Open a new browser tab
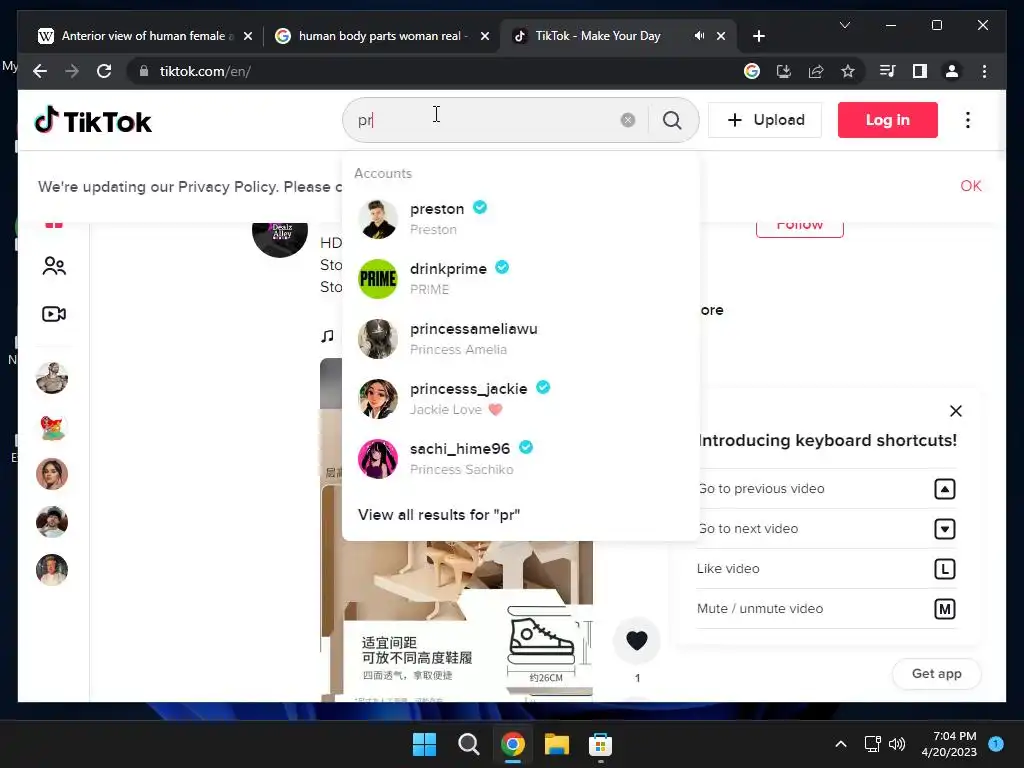This screenshot has height=768, width=1024. click(x=758, y=37)
